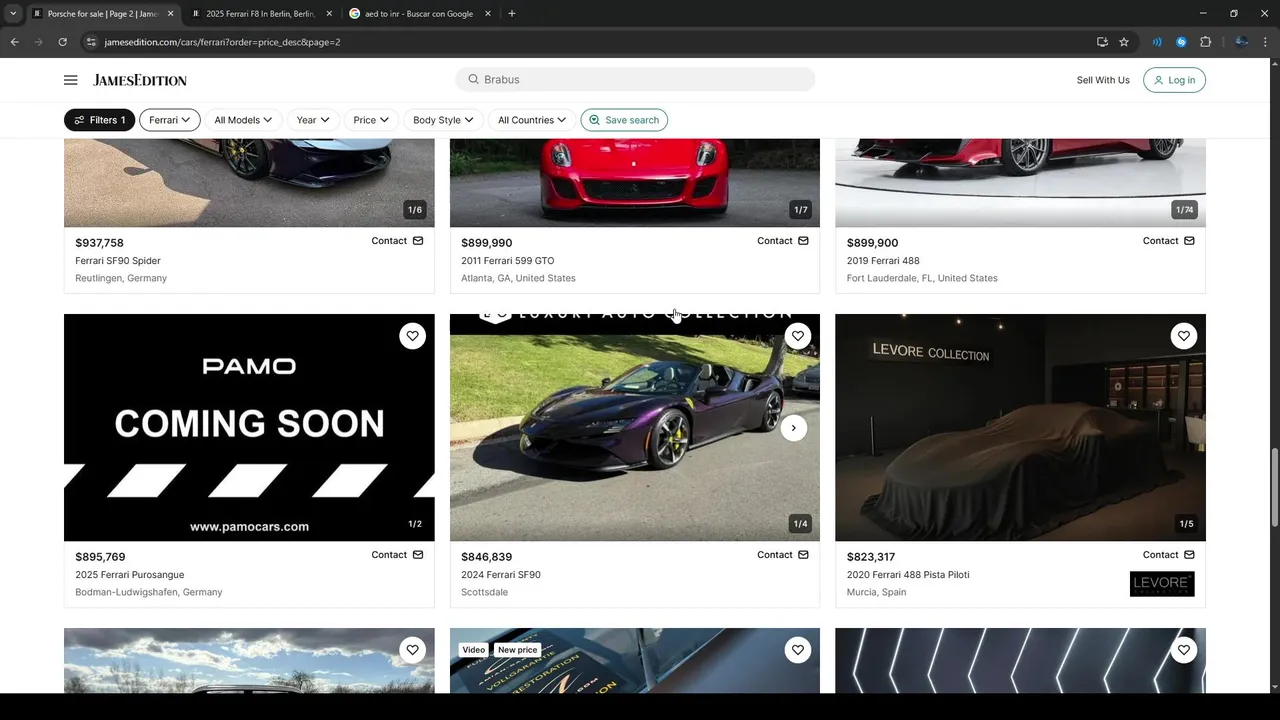Viewport: 1280px width, 720px height.
Task: View site information icon in address bar
Action: (91, 42)
